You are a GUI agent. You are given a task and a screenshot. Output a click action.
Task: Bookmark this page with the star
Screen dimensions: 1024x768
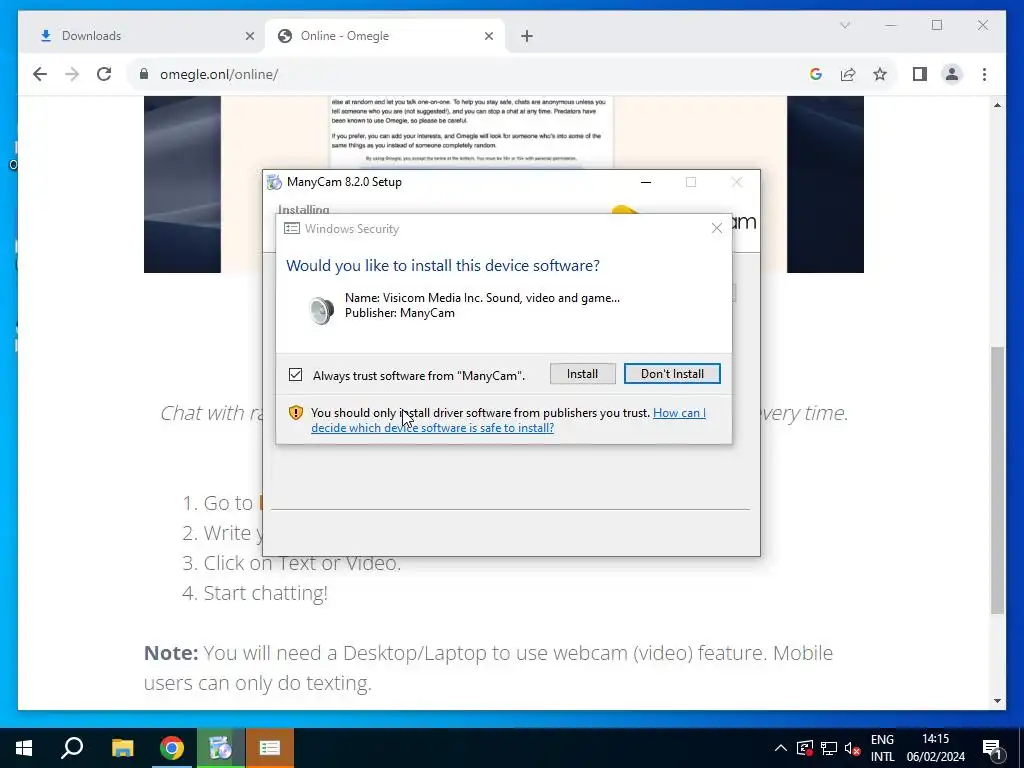pyautogui.click(x=880, y=74)
